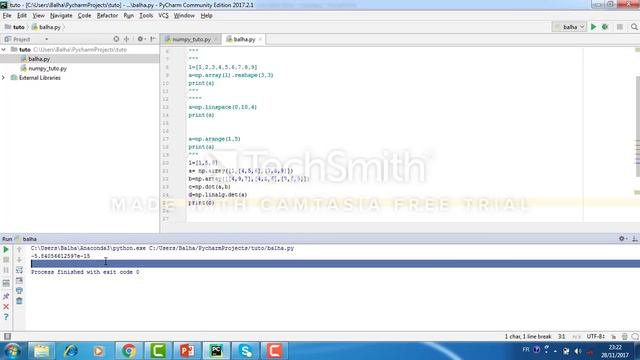This screenshot has width=640, height=360.
Task: Click the tuto breadcrumb in navigation bar
Action: tap(15, 27)
